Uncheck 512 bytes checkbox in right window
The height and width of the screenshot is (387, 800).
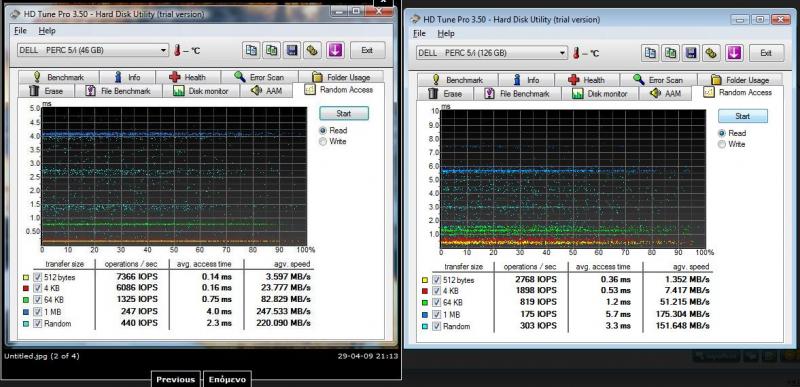pyautogui.click(x=436, y=279)
